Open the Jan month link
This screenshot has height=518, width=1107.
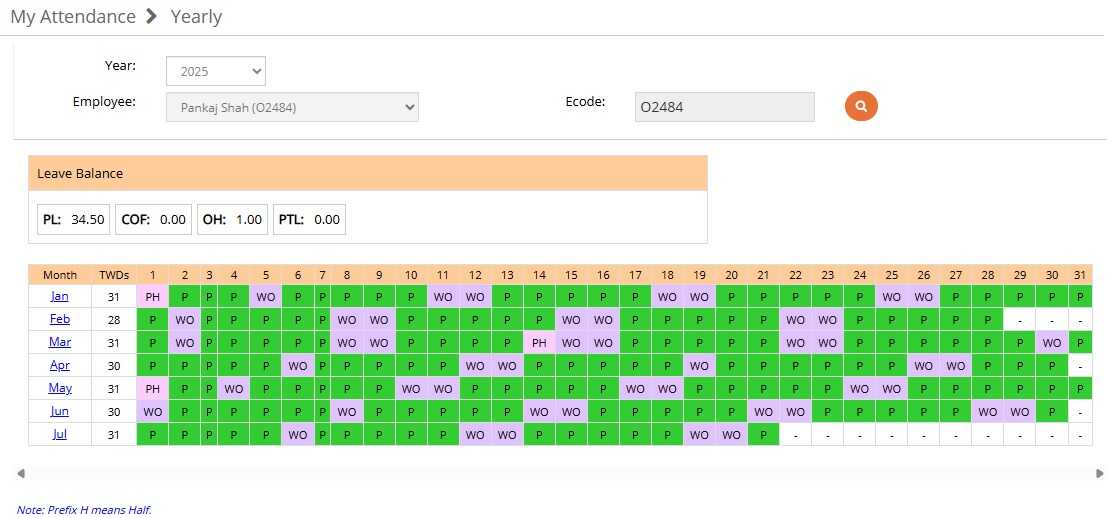[60, 296]
